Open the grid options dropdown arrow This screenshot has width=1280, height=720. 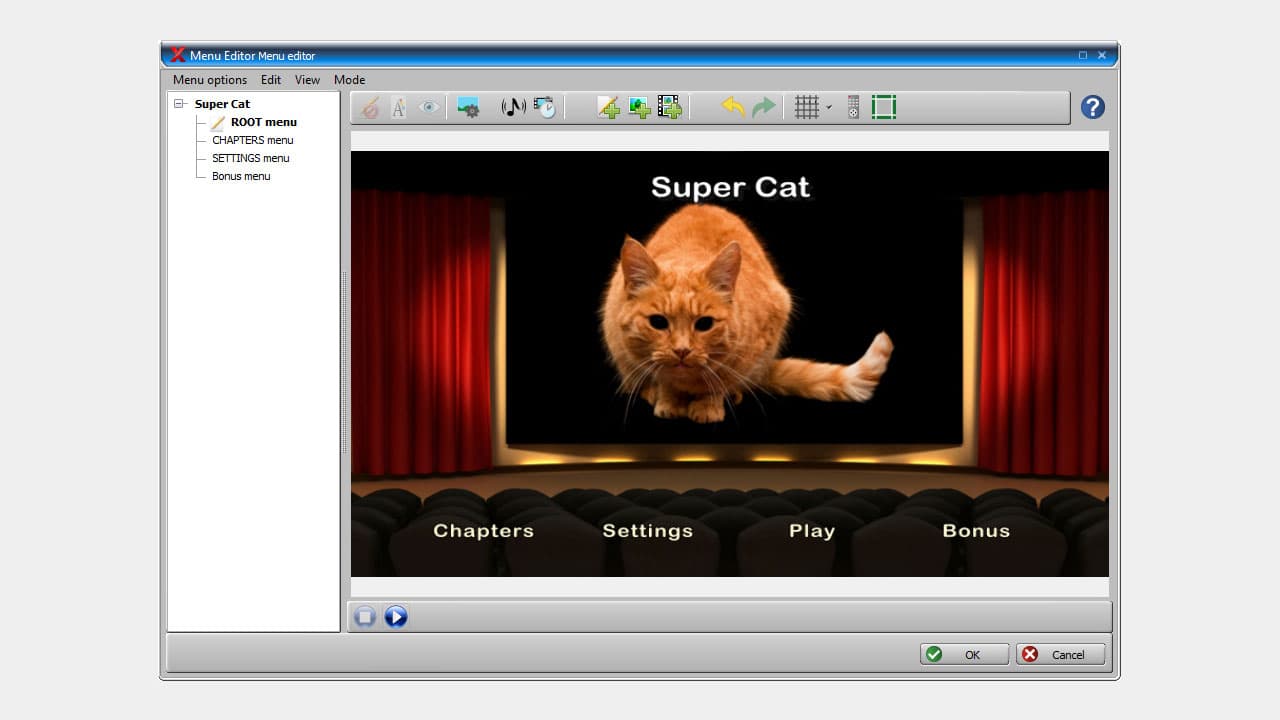click(828, 107)
